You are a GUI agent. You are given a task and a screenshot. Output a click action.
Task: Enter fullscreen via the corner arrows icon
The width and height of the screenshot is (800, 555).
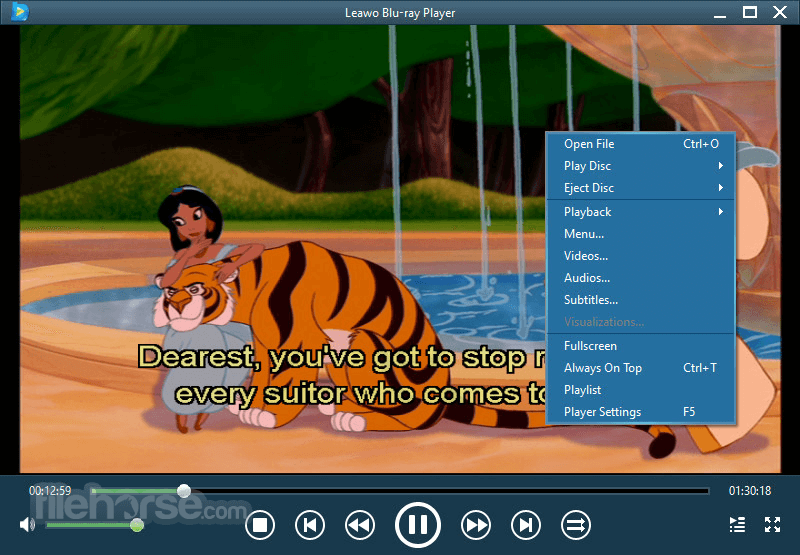point(772,524)
